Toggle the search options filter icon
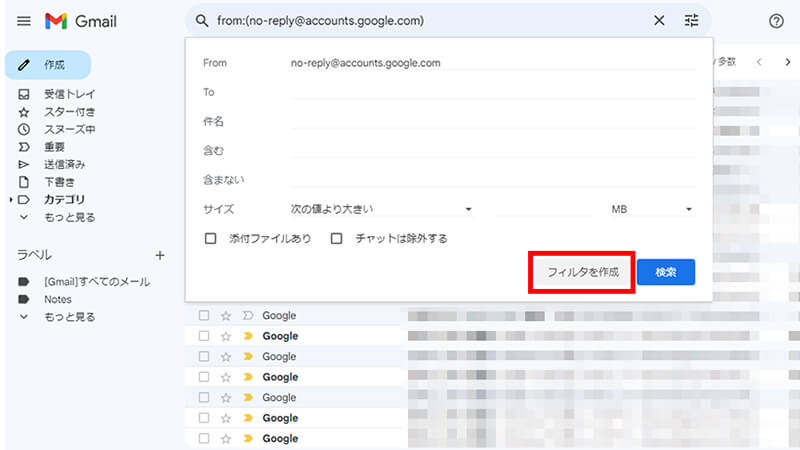 coord(691,20)
